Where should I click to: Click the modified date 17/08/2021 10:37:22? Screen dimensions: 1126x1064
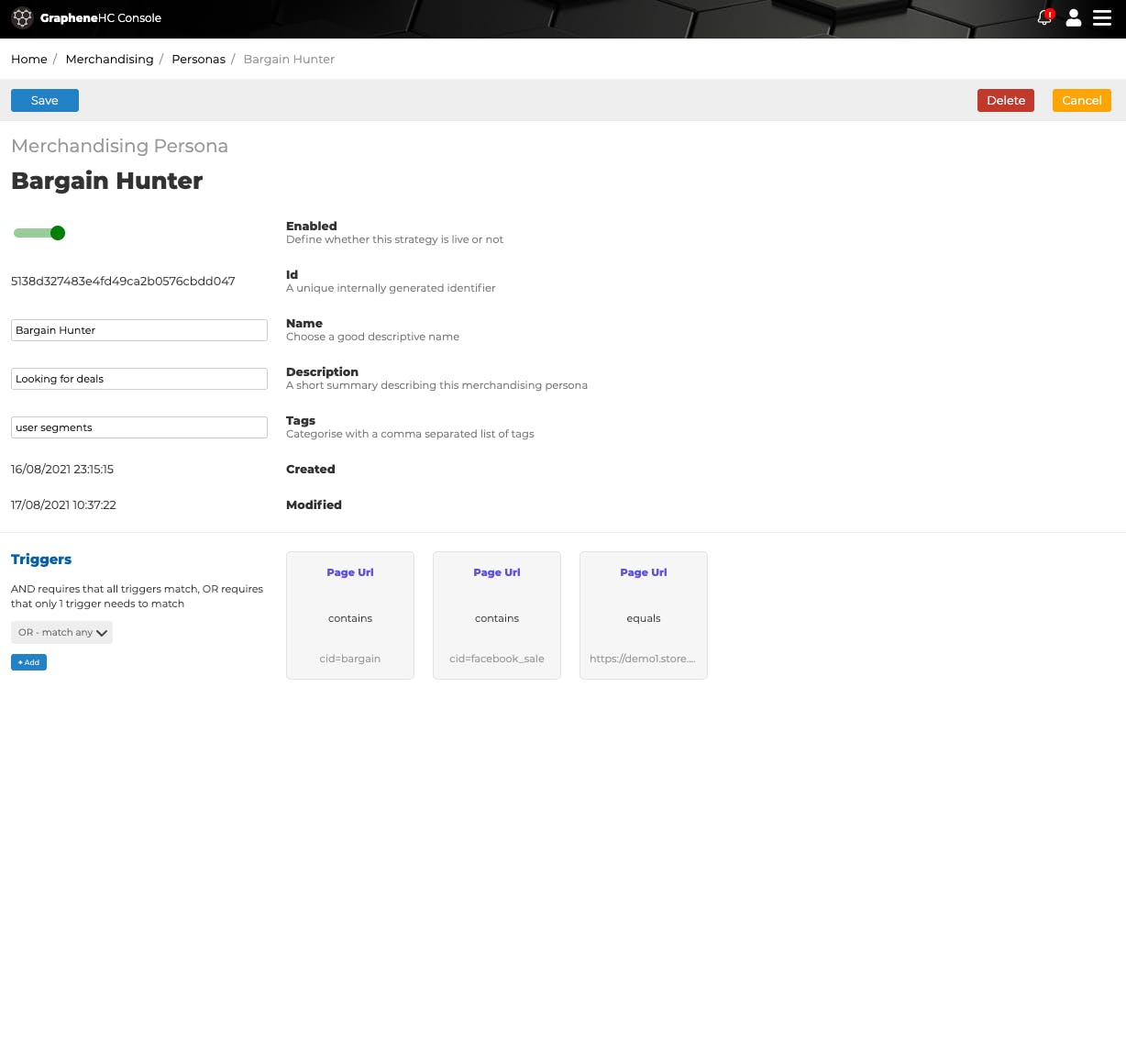point(63,504)
